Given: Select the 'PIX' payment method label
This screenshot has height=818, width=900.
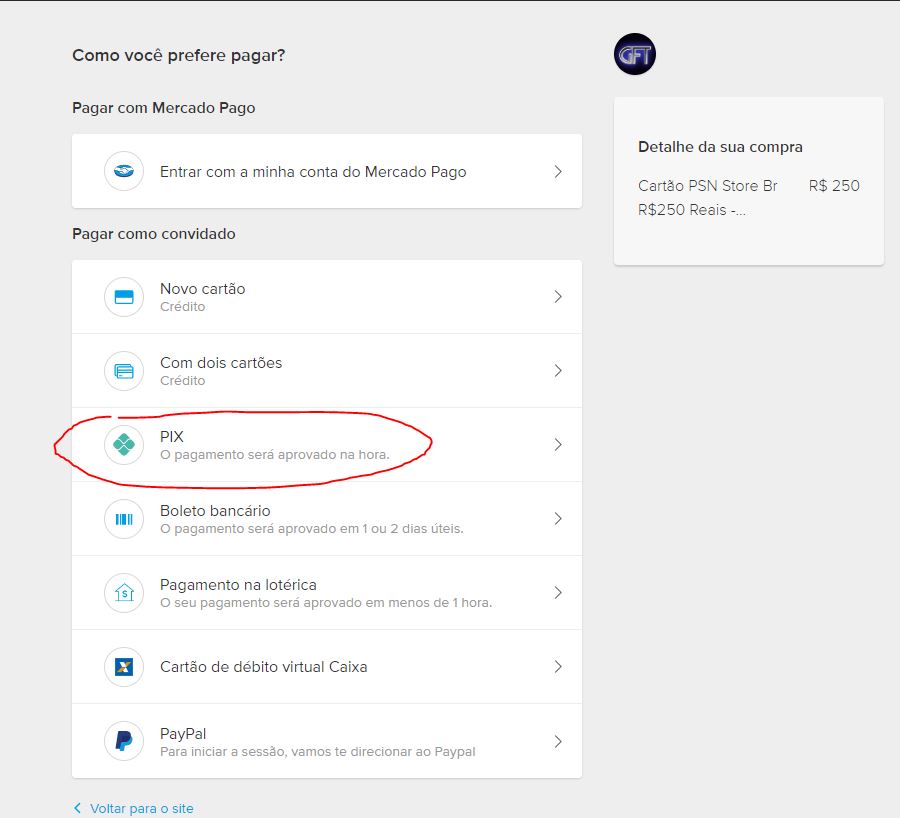Looking at the screenshot, I should pyautogui.click(x=172, y=437).
